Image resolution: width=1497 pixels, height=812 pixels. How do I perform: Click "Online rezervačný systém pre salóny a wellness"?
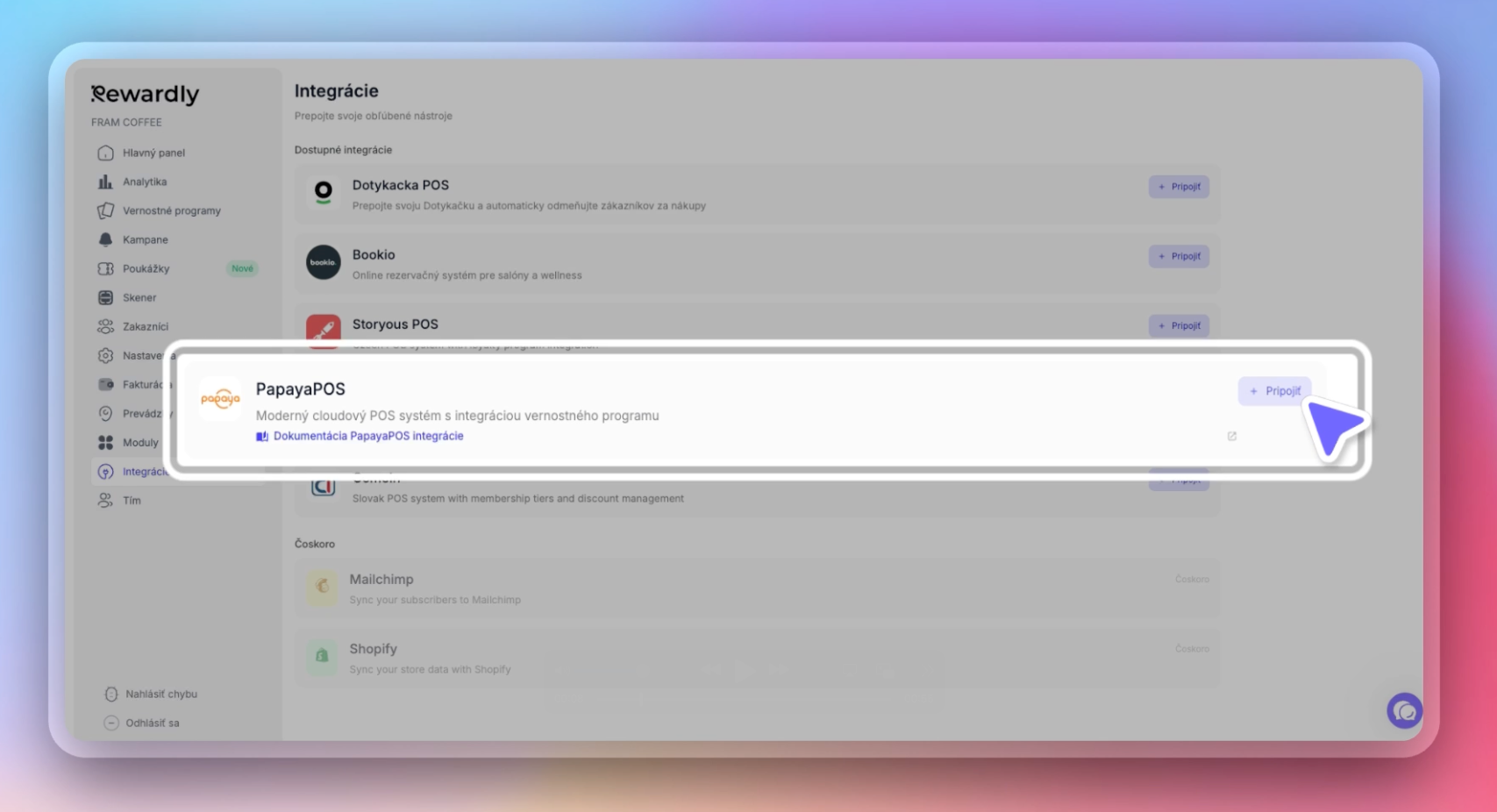pos(467,275)
